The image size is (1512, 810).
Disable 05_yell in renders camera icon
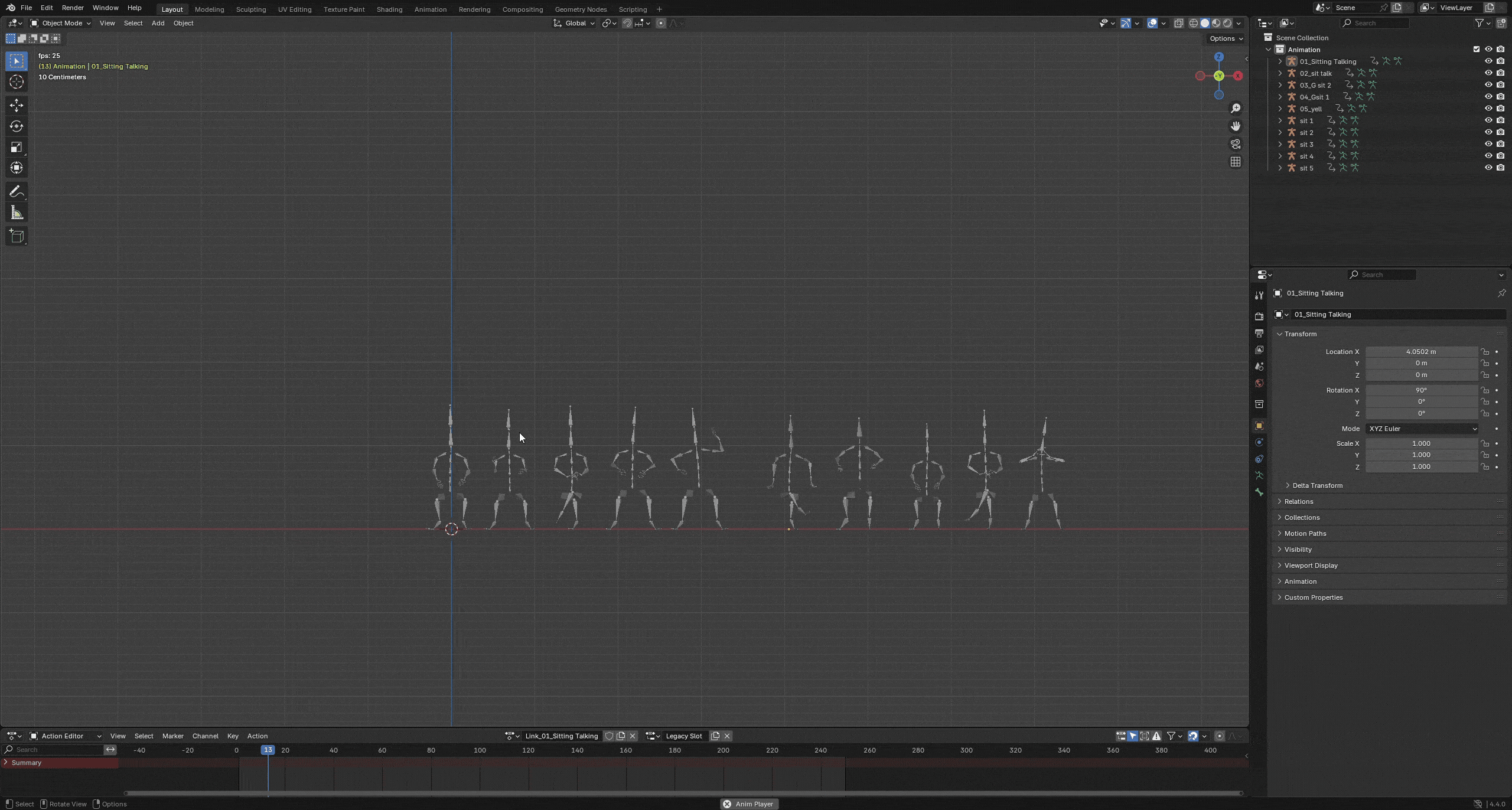1500,109
